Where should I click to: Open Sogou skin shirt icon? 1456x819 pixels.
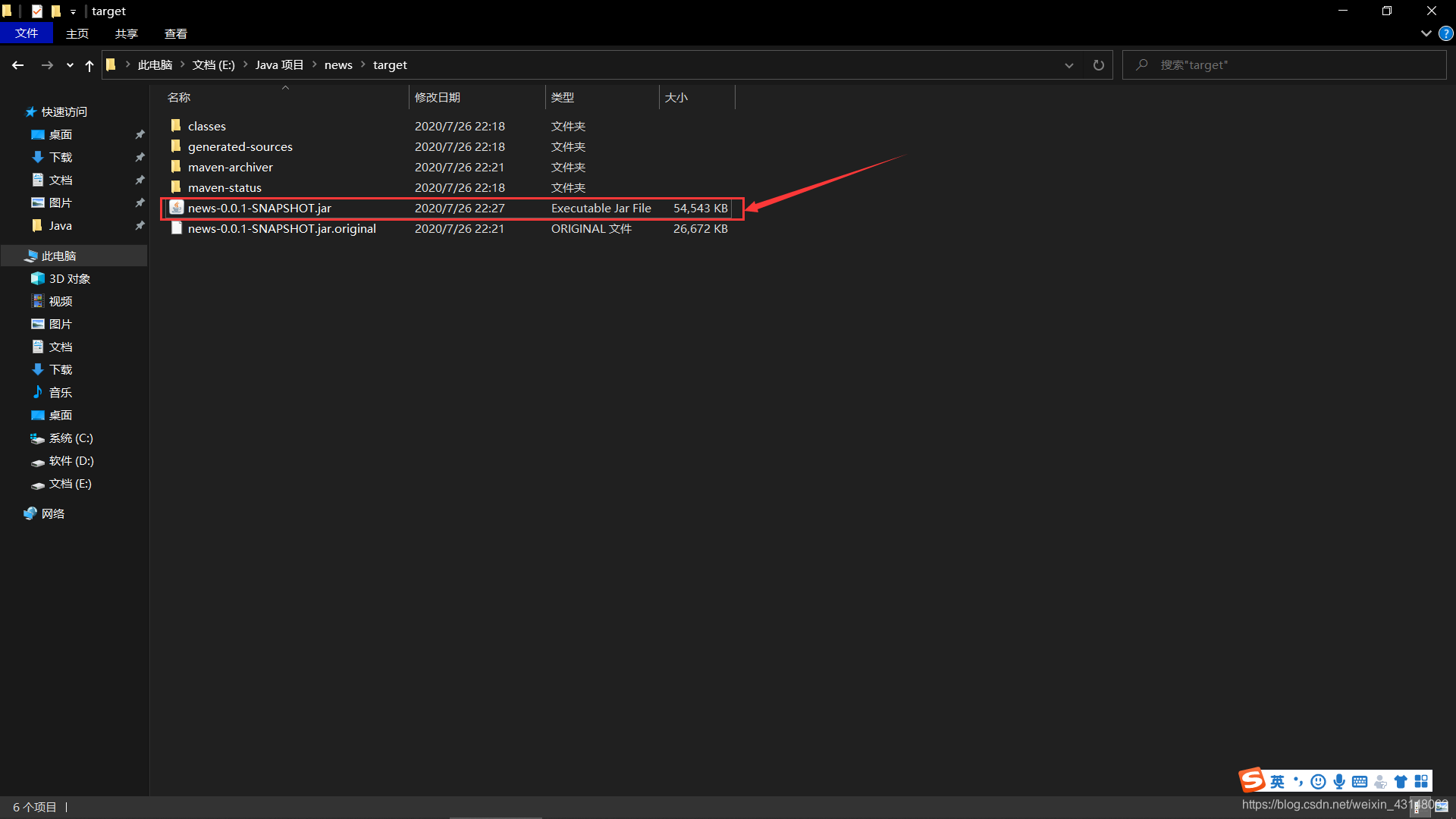pos(1401,781)
